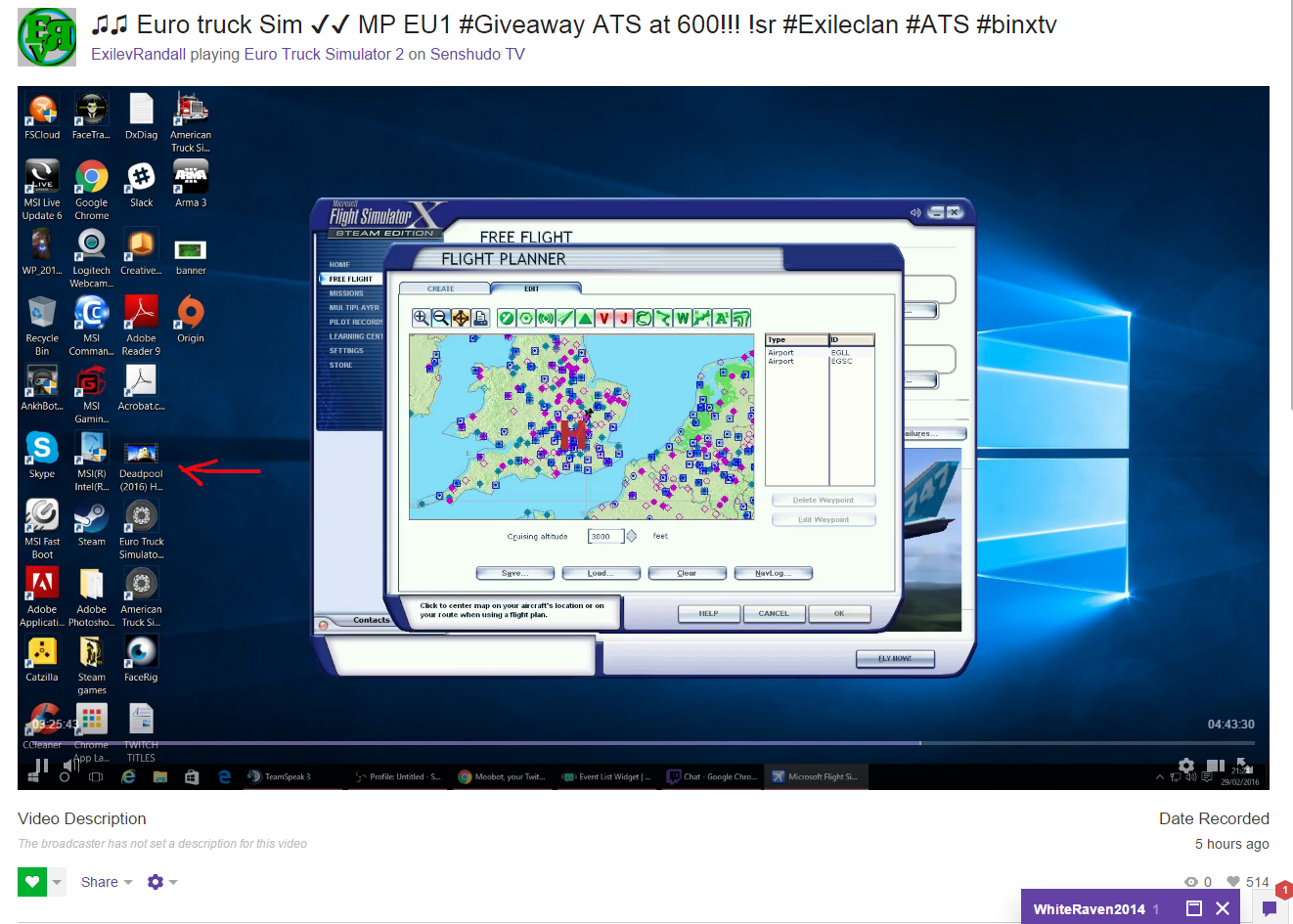Click the zoom in magnifier in Flight Planner
Viewport: 1293px width, 924px height.
coord(422,318)
